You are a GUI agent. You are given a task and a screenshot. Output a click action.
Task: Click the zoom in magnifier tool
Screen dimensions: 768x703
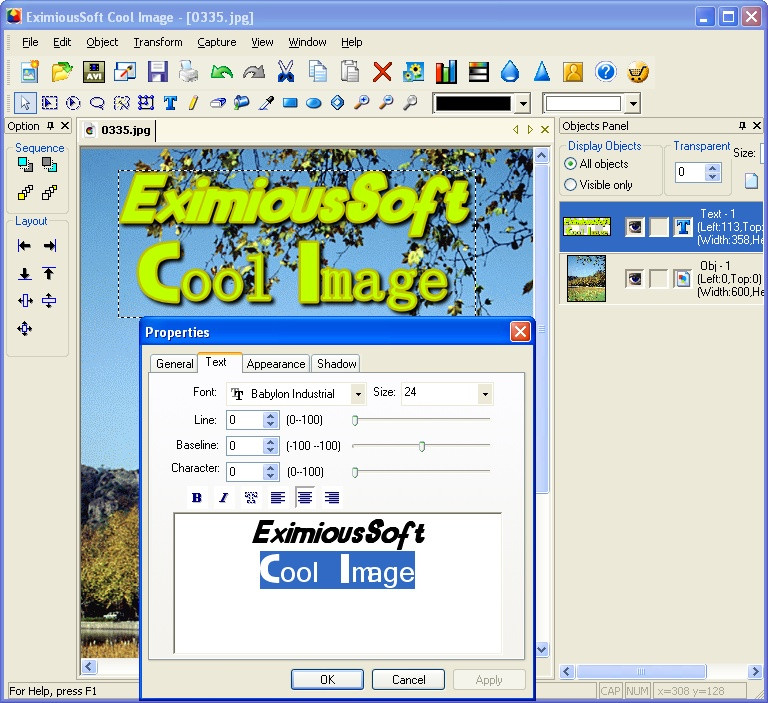click(361, 103)
